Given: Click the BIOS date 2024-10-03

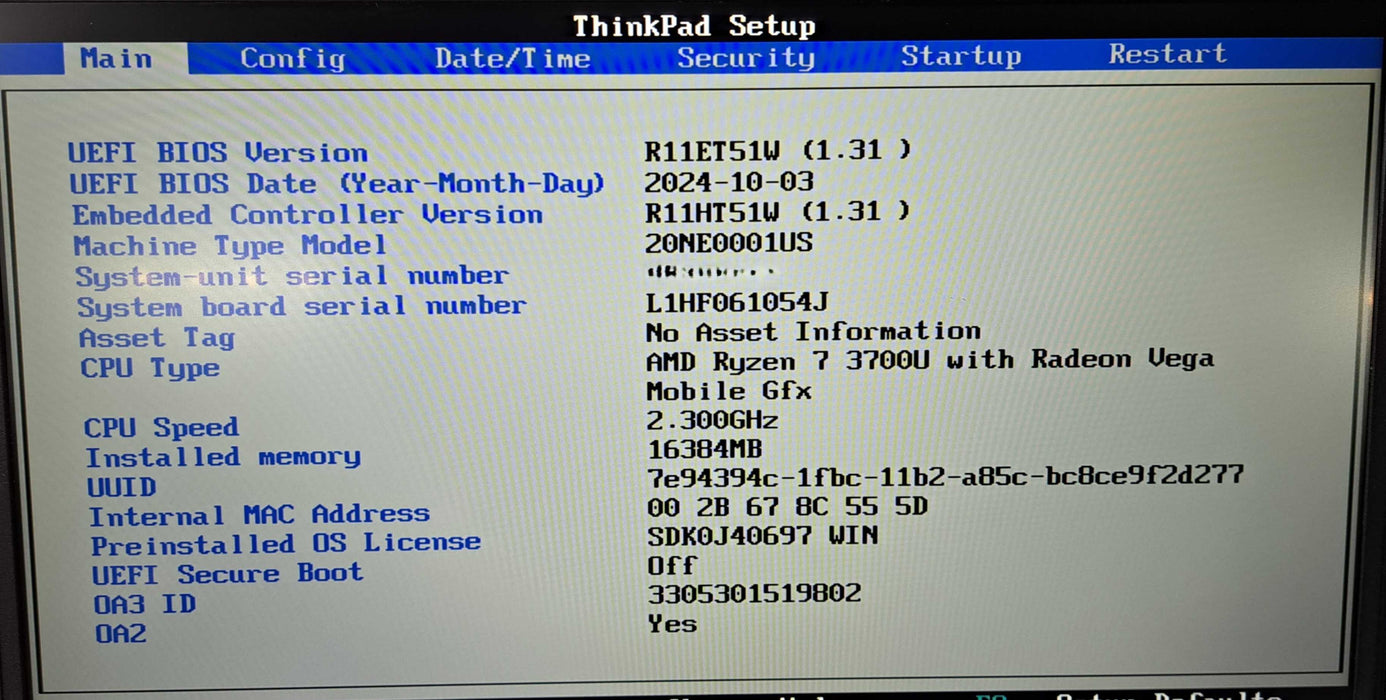Looking at the screenshot, I should click(729, 182).
